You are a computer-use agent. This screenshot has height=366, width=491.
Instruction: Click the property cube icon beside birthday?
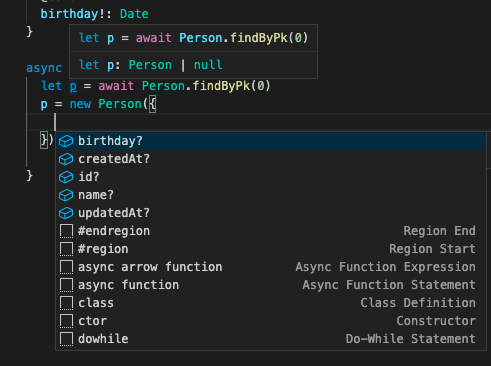click(66, 141)
